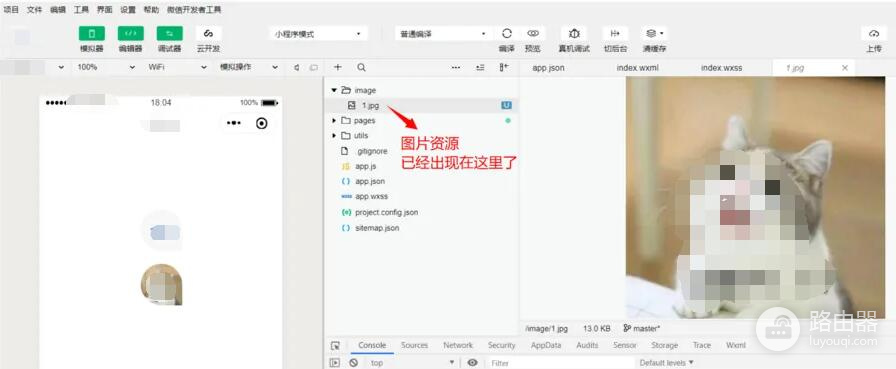896x369 pixels.
Task: Open the three-dots more options in file panel
Action: [x=455, y=67]
